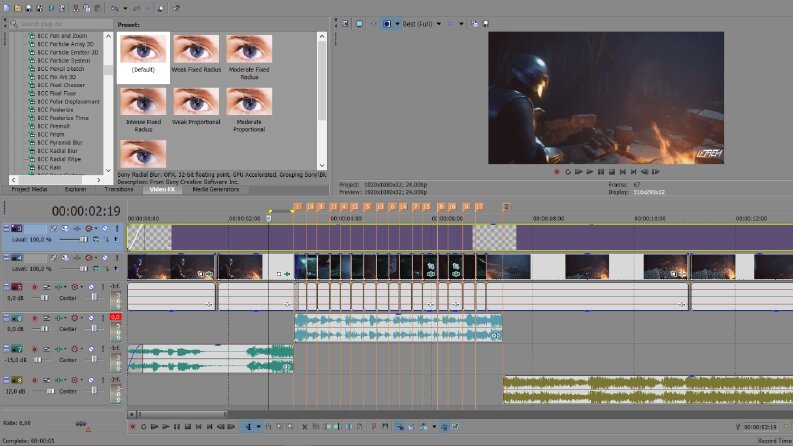Adjust track 7 pan slider
The image size is (793, 446).
94,360
